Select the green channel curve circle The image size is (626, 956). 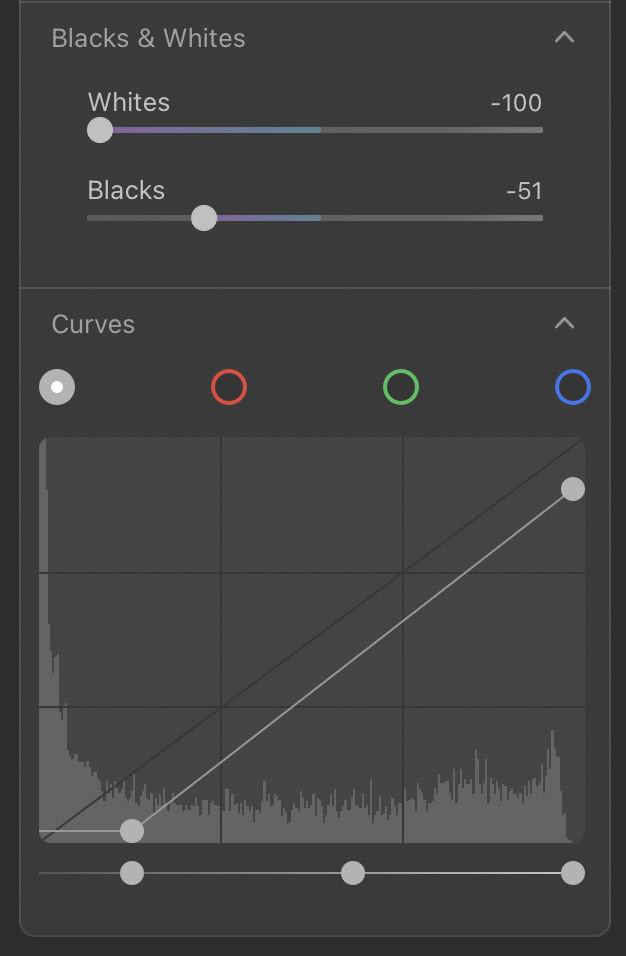click(x=400, y=387)
